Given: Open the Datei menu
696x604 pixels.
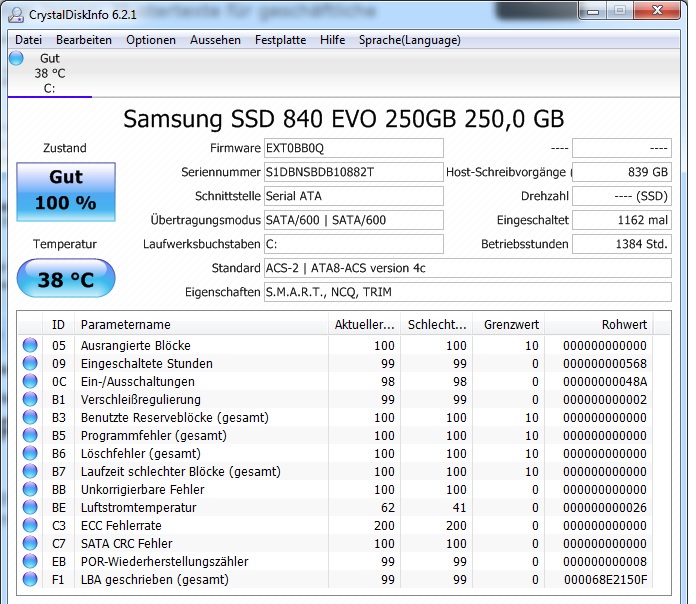Looking at the screenshot, I should coord(28,40).
